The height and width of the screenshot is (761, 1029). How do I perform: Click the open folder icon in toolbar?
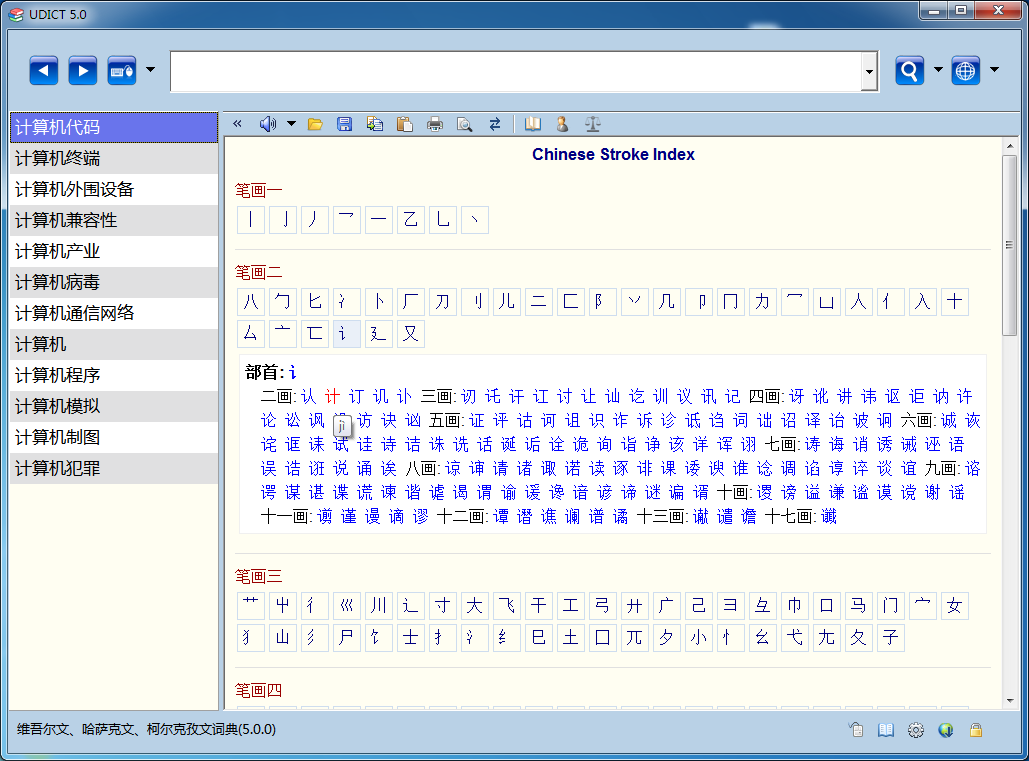tap(315, 124)
